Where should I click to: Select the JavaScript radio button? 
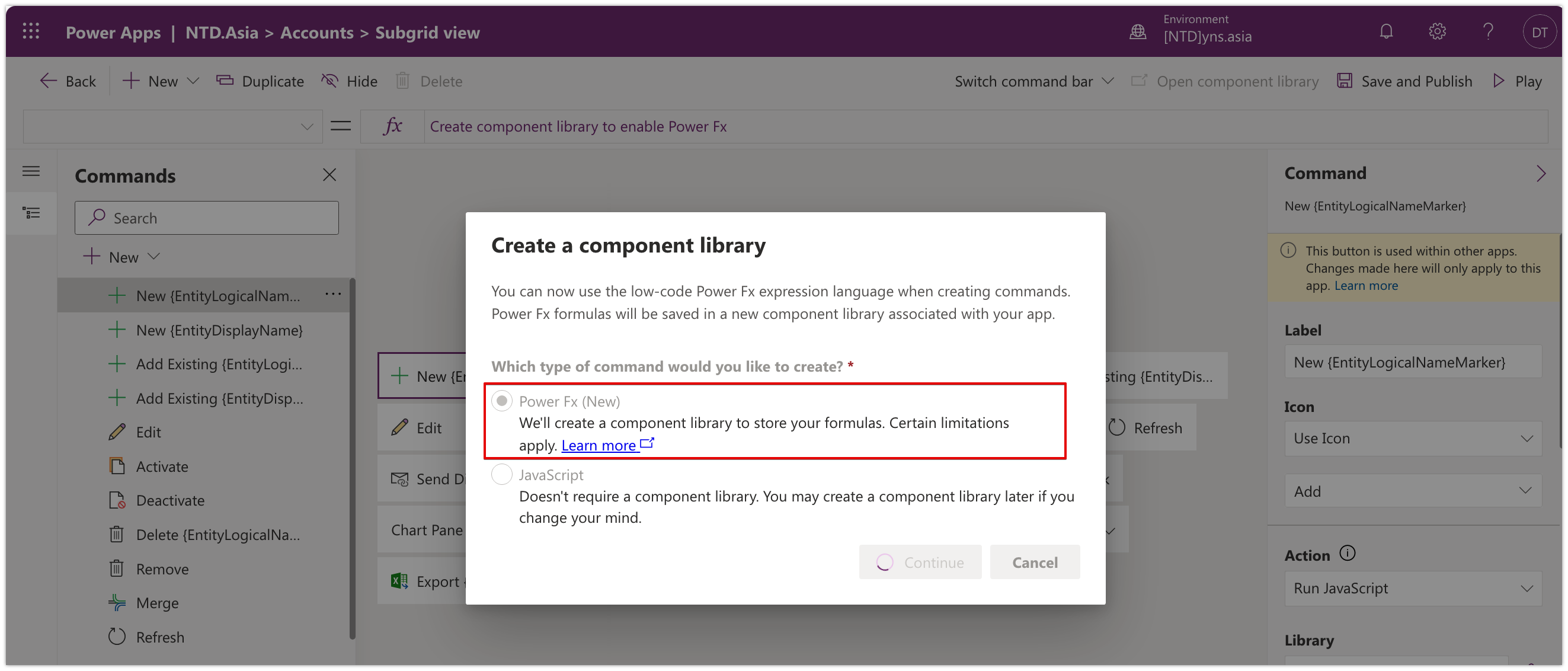501,474
